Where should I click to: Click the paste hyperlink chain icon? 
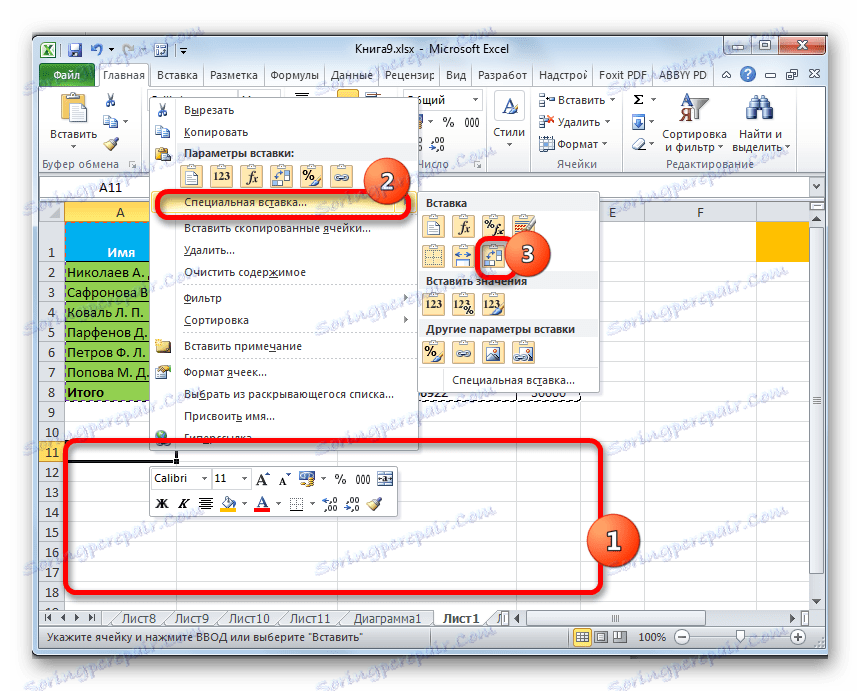464,351
